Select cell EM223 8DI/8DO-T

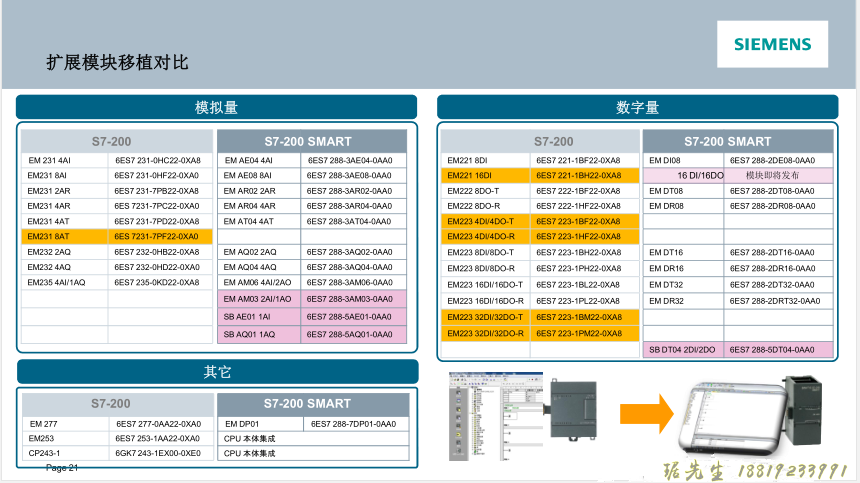485,253
